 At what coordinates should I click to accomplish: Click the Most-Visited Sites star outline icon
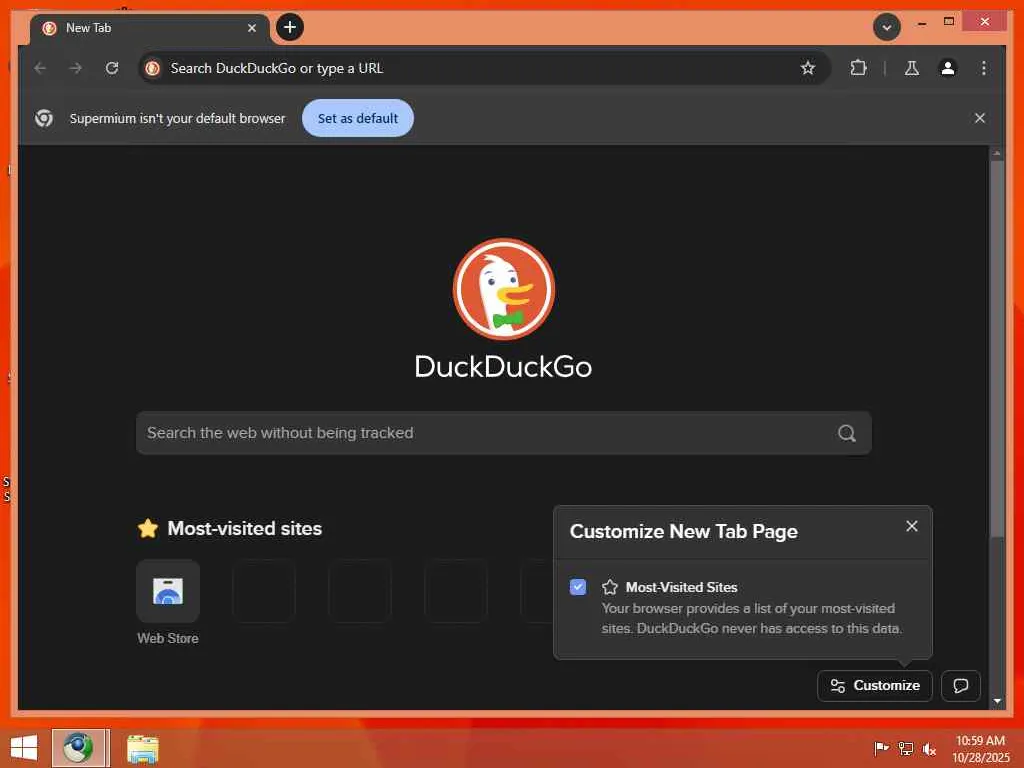(x=610, y=587)
